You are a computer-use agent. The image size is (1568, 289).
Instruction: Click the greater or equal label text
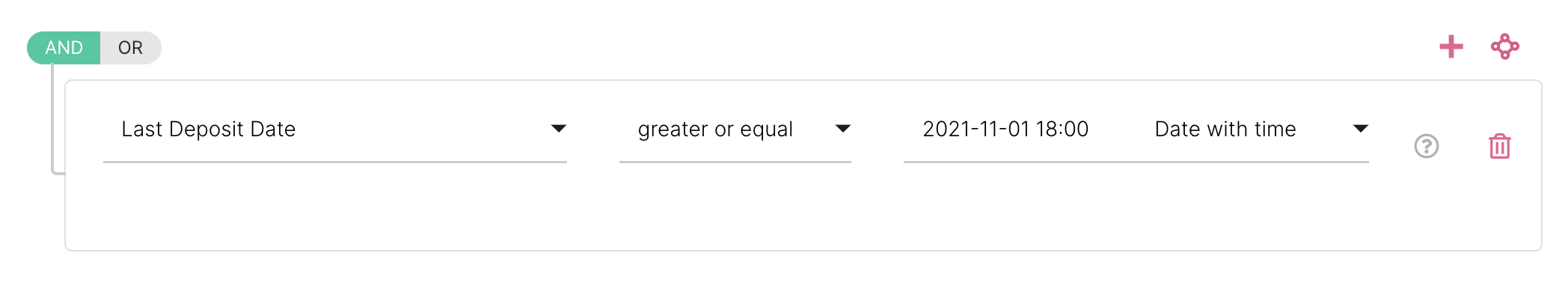[715, 130]
